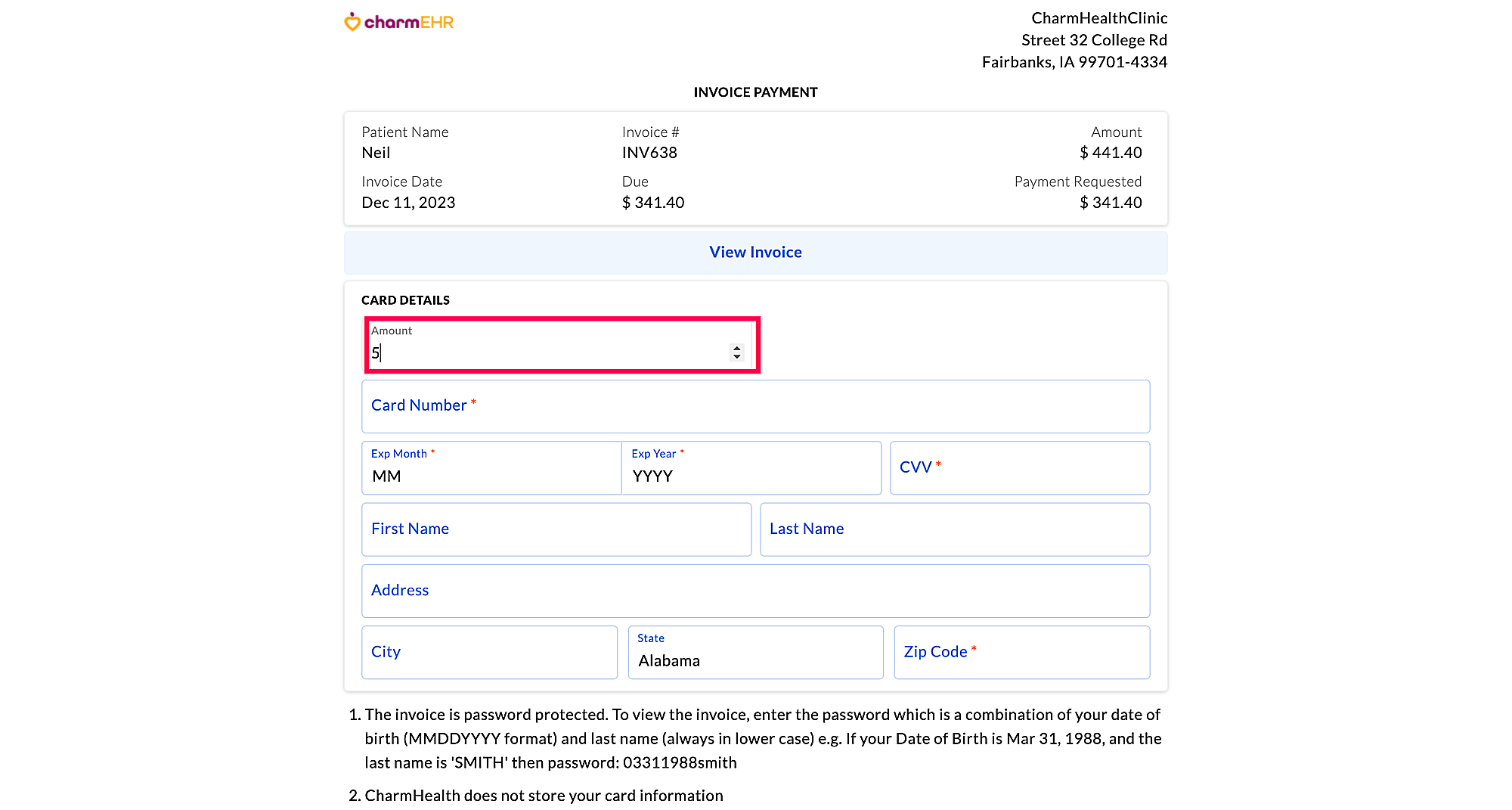The width and height of the screenshot is (1512, 810).
Task: Select the City field
Action: tap(488, 652)
